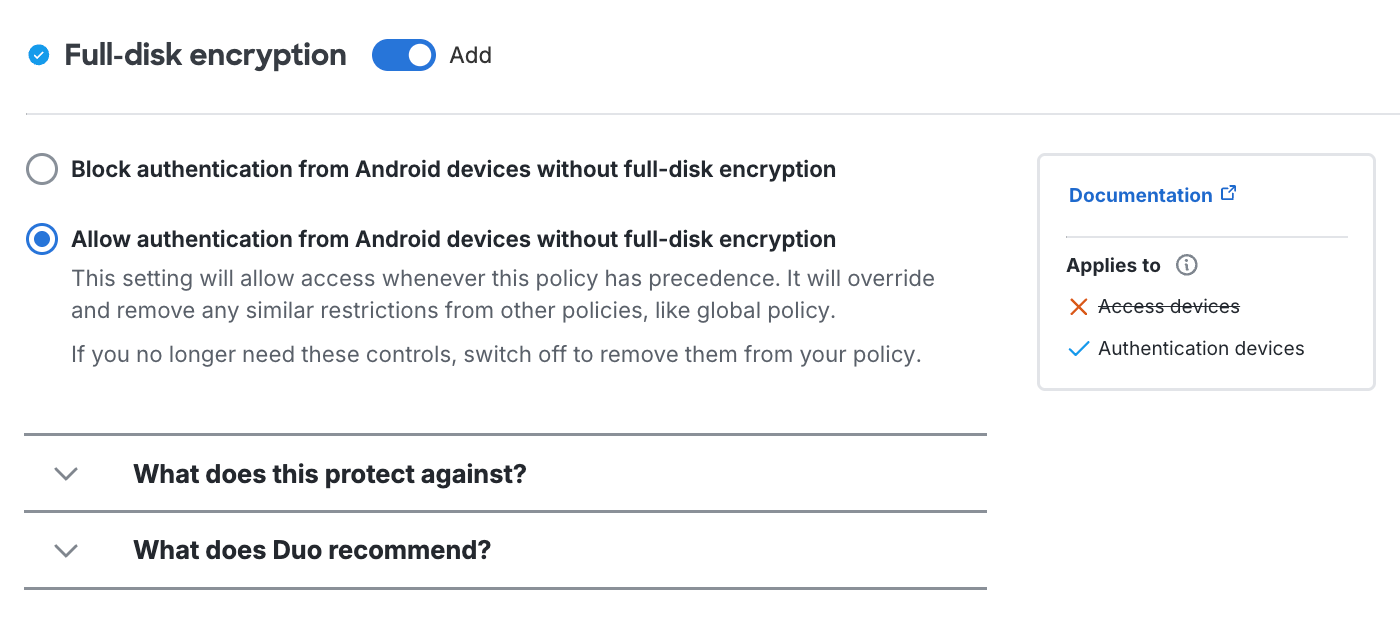Switch to the Documentation panel heading
The image size is (1400, 617).
(x=1143, y=194)
